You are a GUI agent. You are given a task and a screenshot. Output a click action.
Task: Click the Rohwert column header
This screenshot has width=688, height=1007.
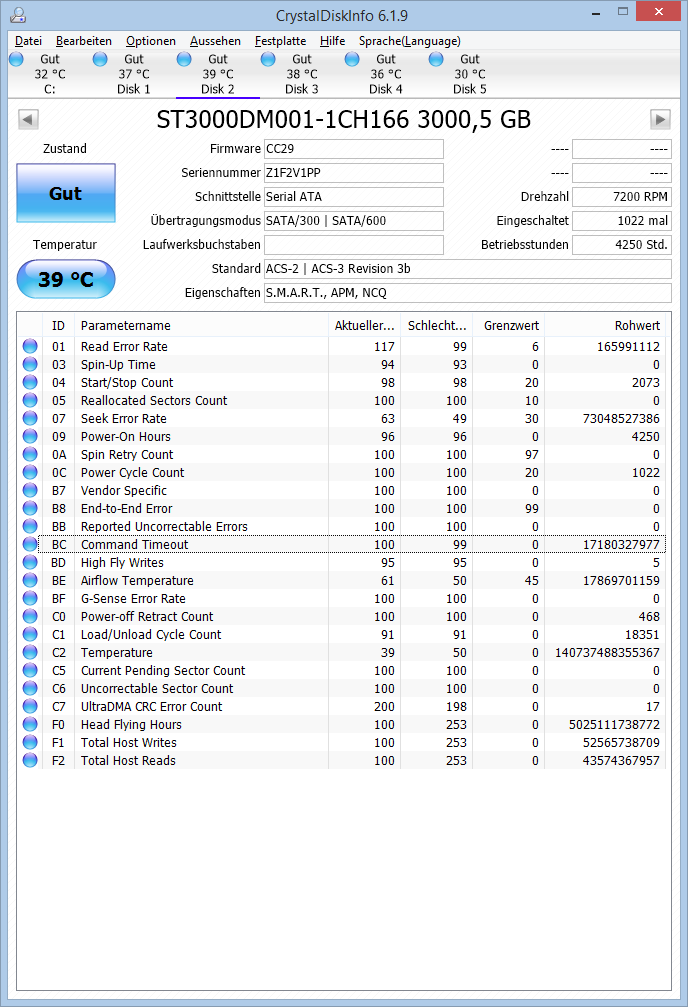pyautogui.click(x=605, y=326)
